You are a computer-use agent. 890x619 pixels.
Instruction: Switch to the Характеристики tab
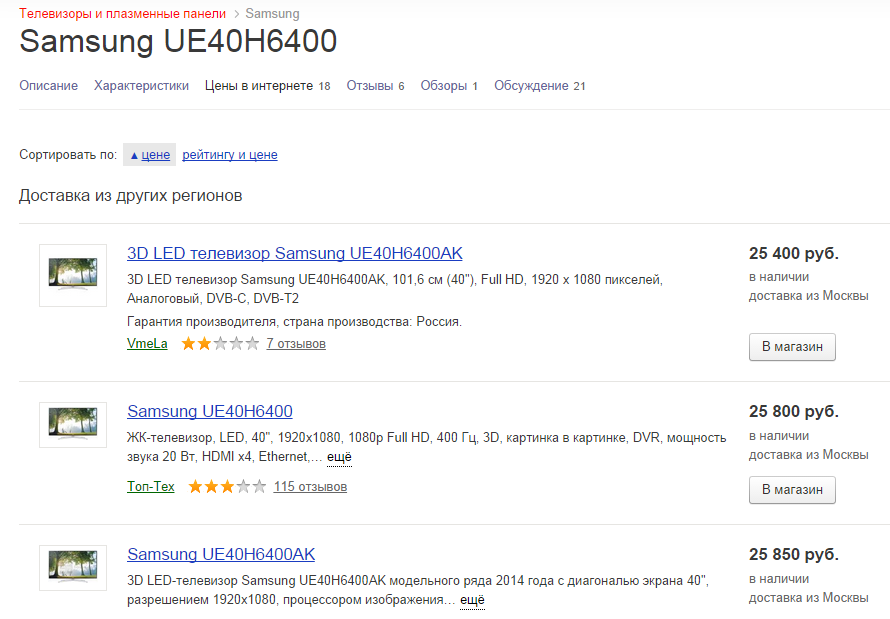(x=141, y=86)
